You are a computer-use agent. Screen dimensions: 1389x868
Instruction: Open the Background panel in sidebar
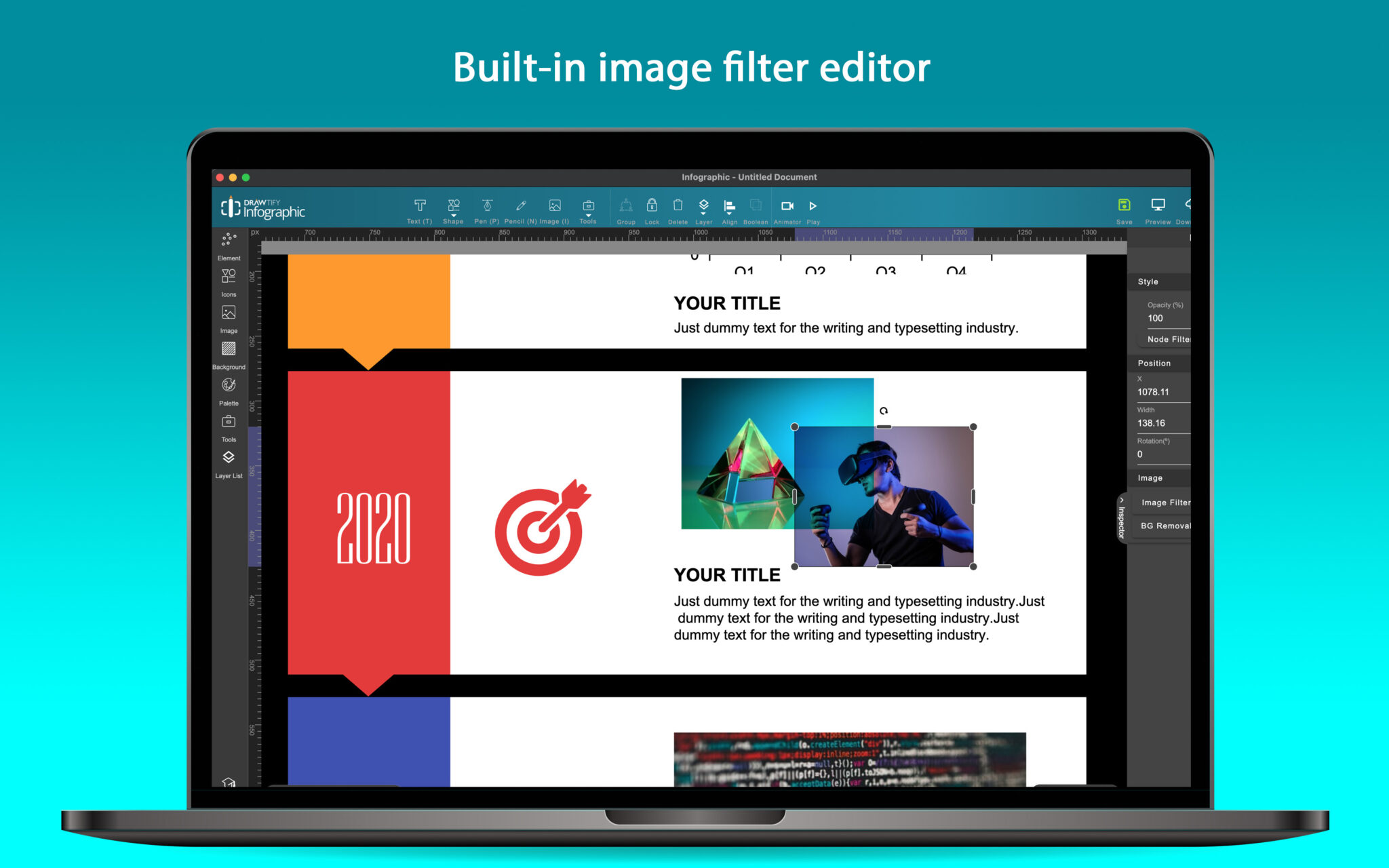click(229, 349)
